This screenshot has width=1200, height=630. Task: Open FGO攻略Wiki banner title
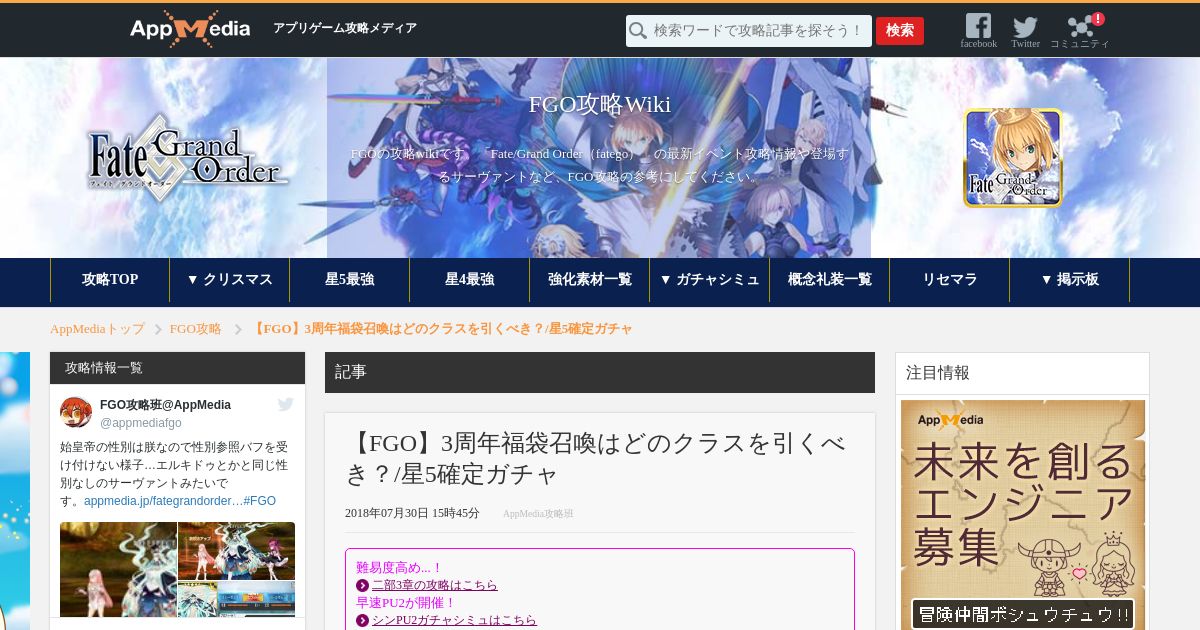point(599,105)
